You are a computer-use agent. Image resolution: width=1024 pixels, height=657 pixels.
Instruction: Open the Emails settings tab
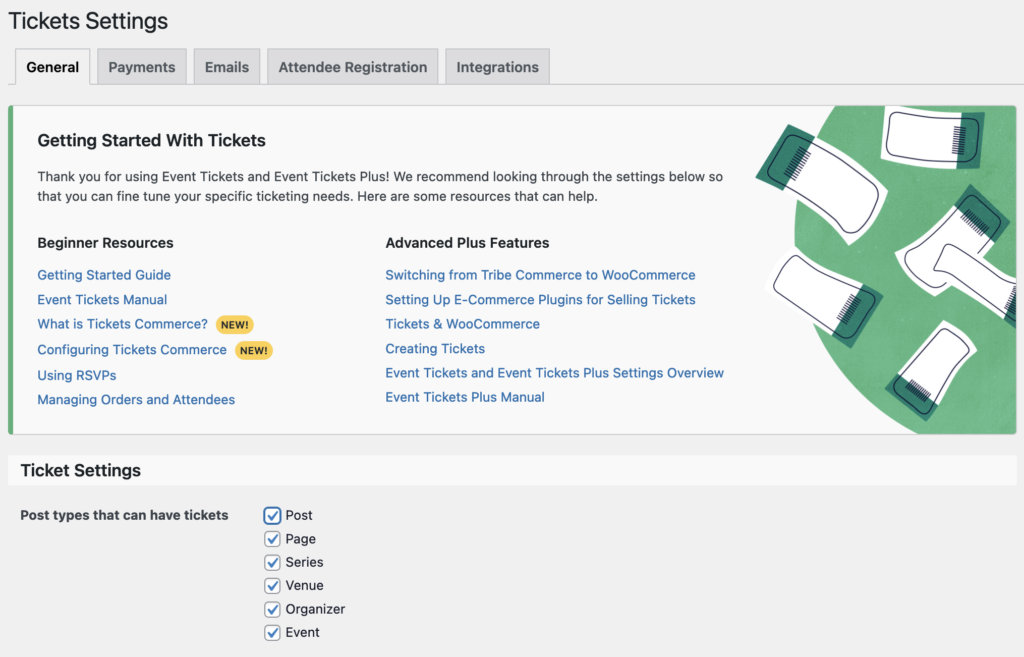pyautogui.click(x=226, y=67)
